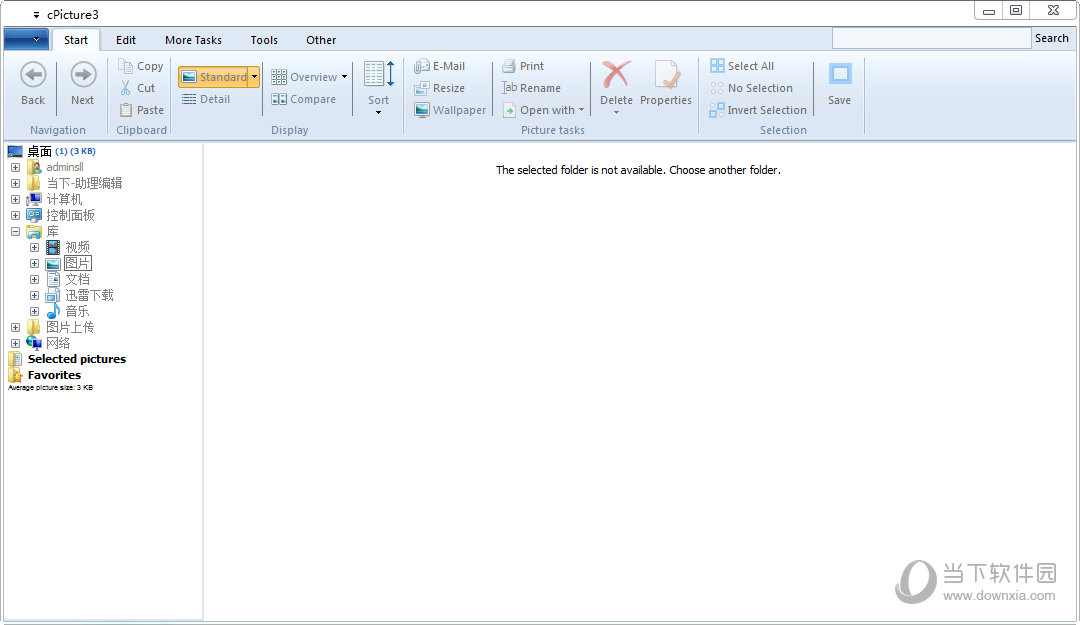1080x625 pixels.
Task: Click the Search button
Action: point(1051,38)
